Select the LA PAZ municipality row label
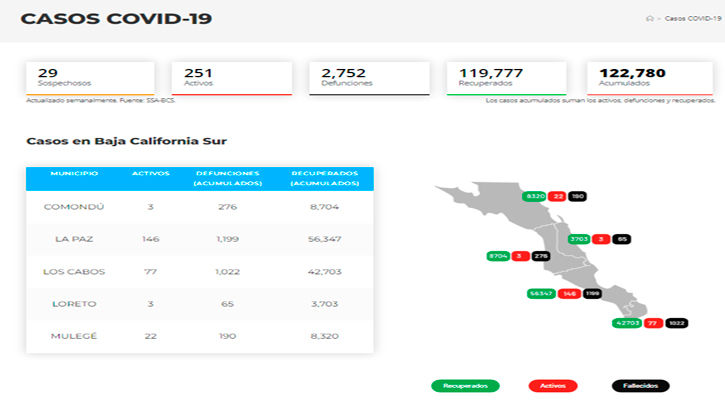 click(x=74, y=239)
